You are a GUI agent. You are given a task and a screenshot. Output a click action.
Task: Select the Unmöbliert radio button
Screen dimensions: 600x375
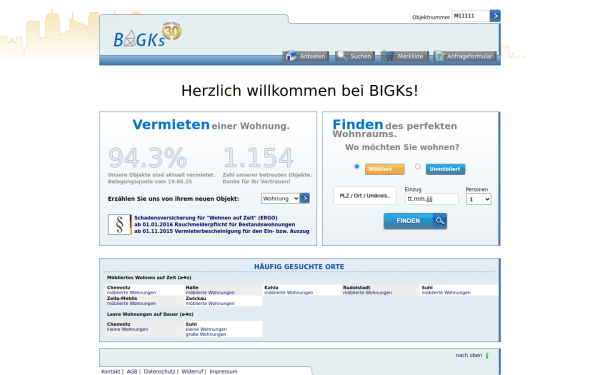[417, 166]
